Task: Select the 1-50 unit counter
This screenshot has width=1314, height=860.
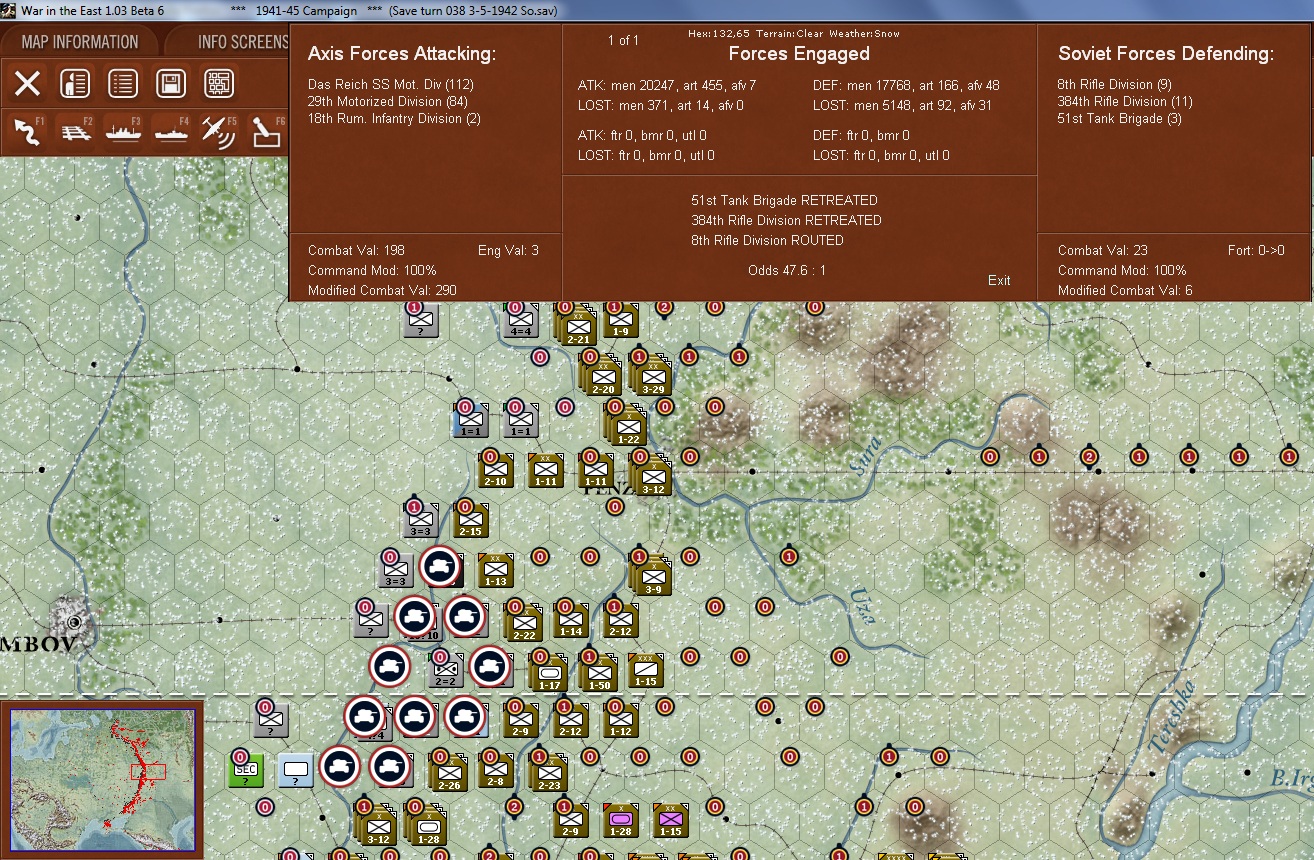Action: point(599,673)
